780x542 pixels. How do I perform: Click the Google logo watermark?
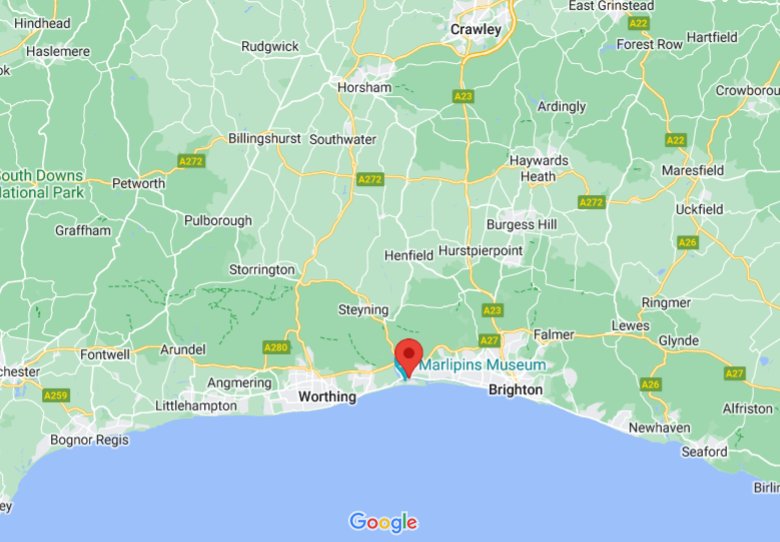[x=384, y=523]
